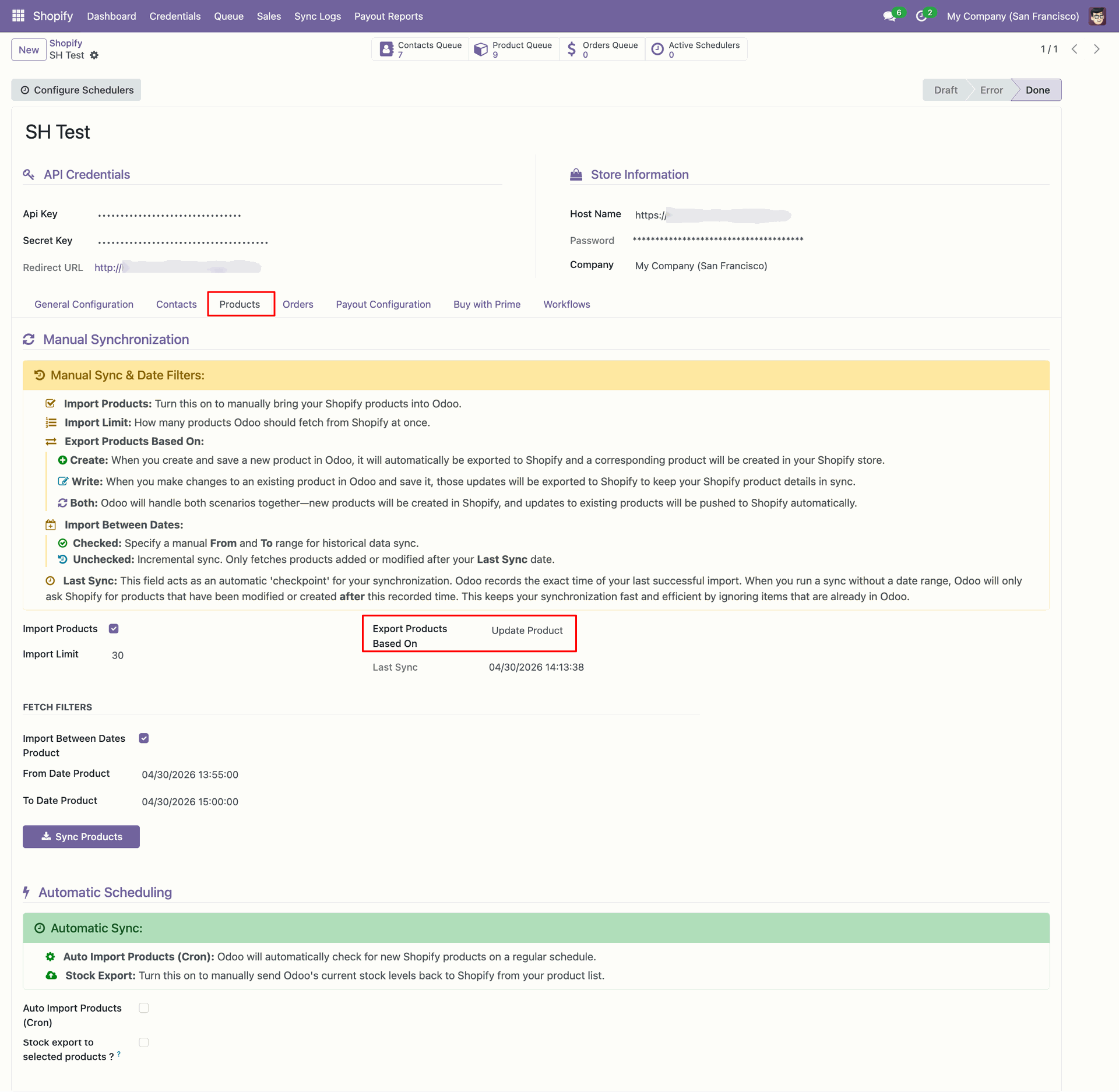
Task: Set status to Draft
Action: coord(945,90)
